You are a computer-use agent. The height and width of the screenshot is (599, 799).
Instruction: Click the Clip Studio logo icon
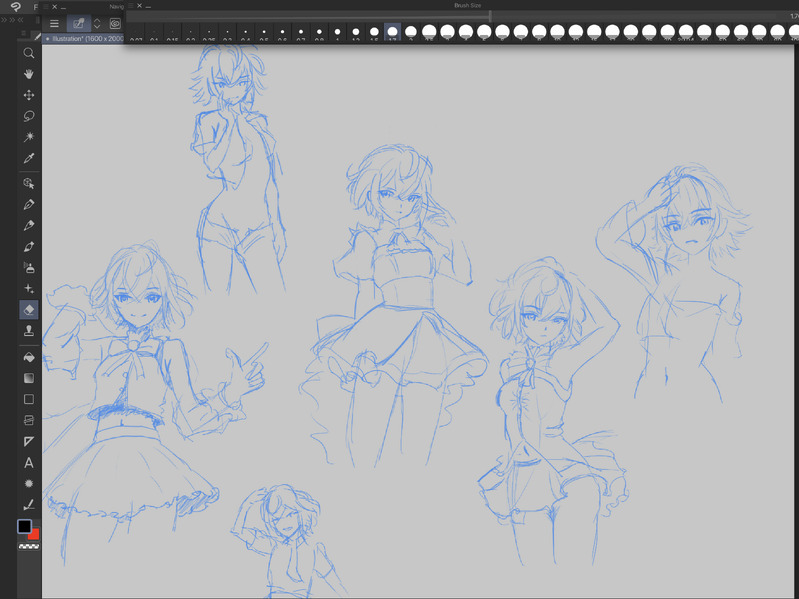point(15,7)
